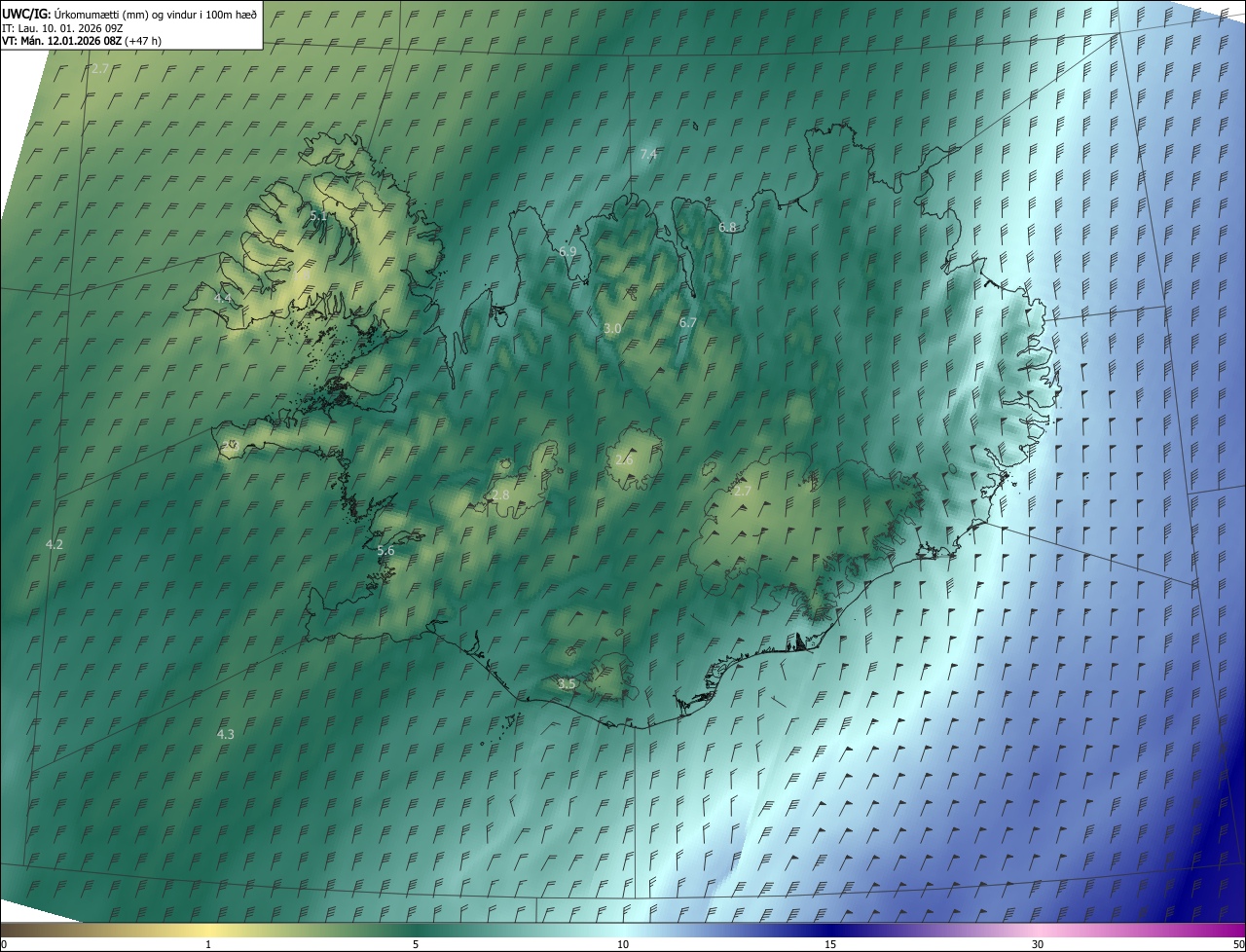Click the 6.8 value on the map
The image size is (1246, 952).
click(727, 227)
